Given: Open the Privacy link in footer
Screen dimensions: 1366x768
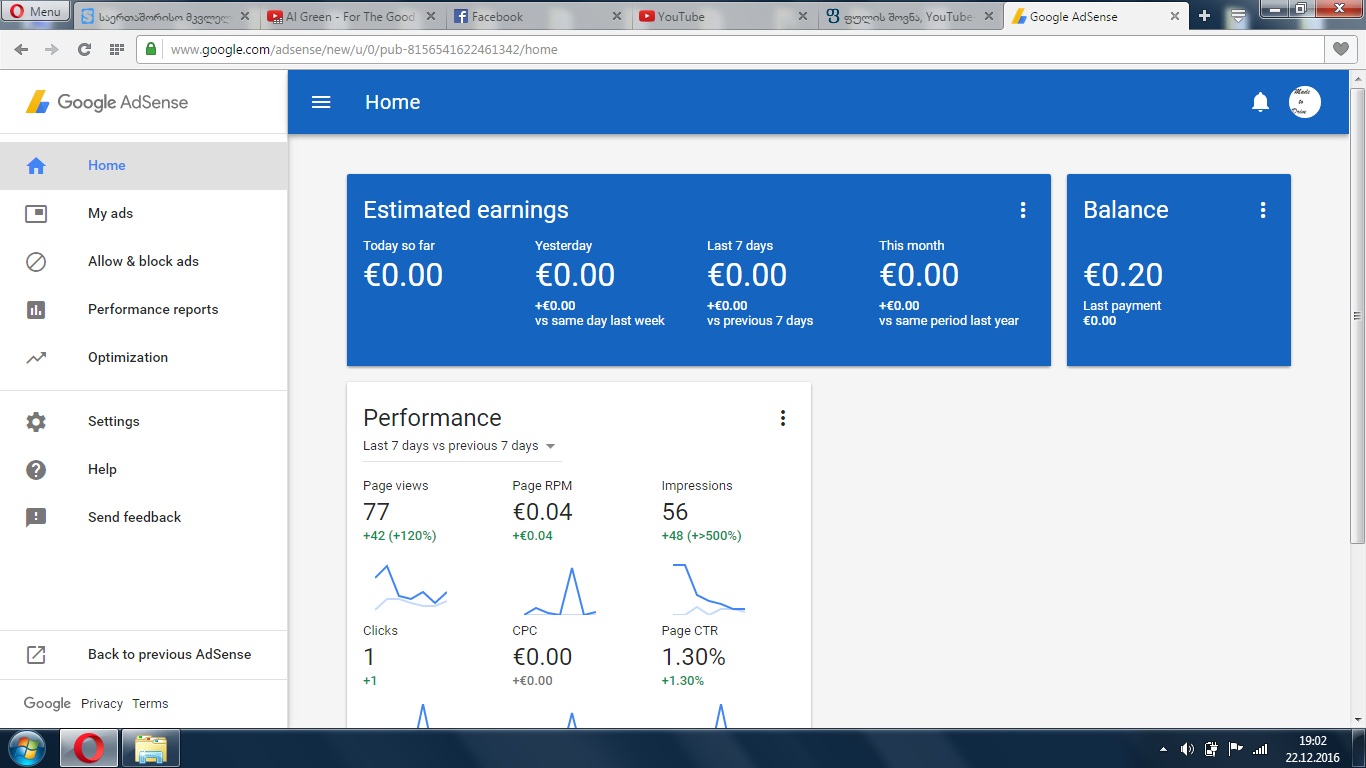Looking at the screenshot, I should pyautogui.click(x=102, y=704).
